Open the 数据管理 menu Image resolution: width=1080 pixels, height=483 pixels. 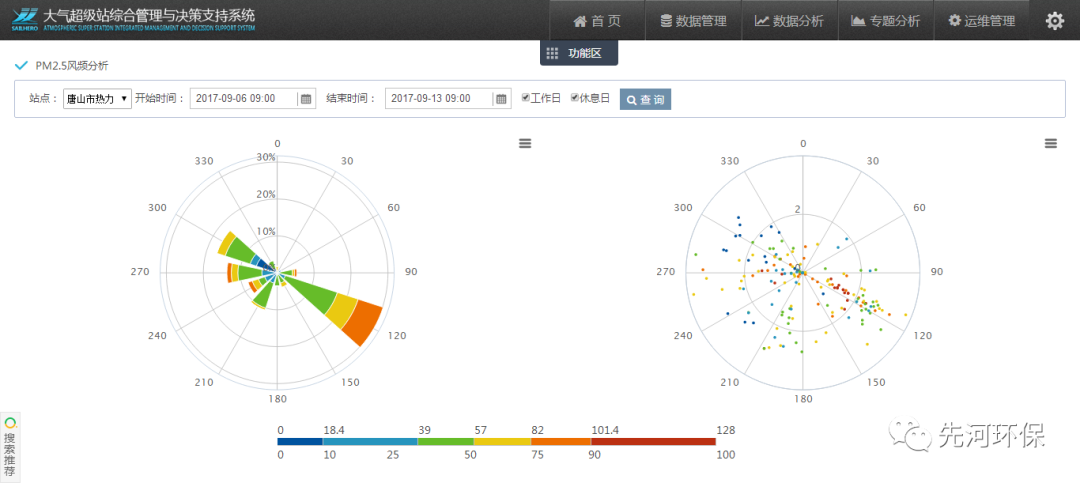[692, 21]
